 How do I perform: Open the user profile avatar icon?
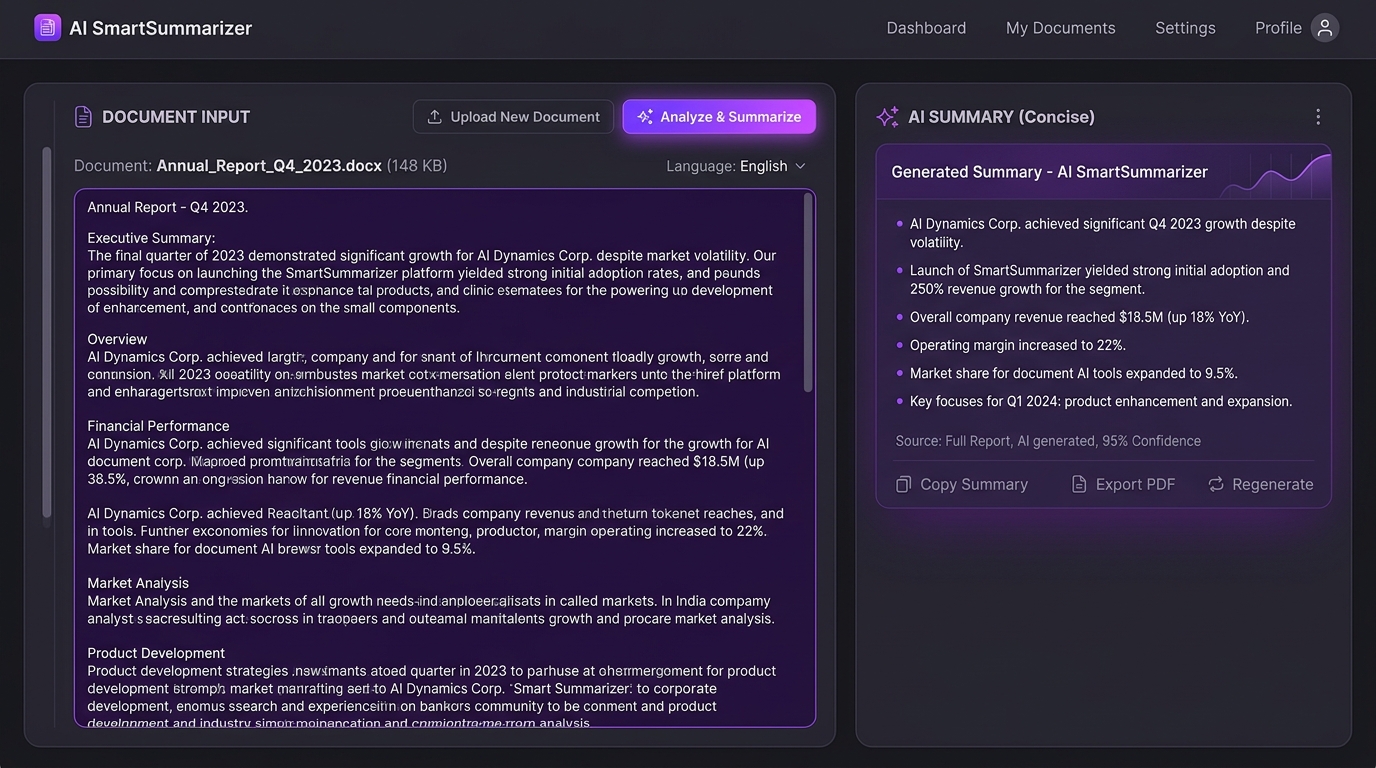1325,28
